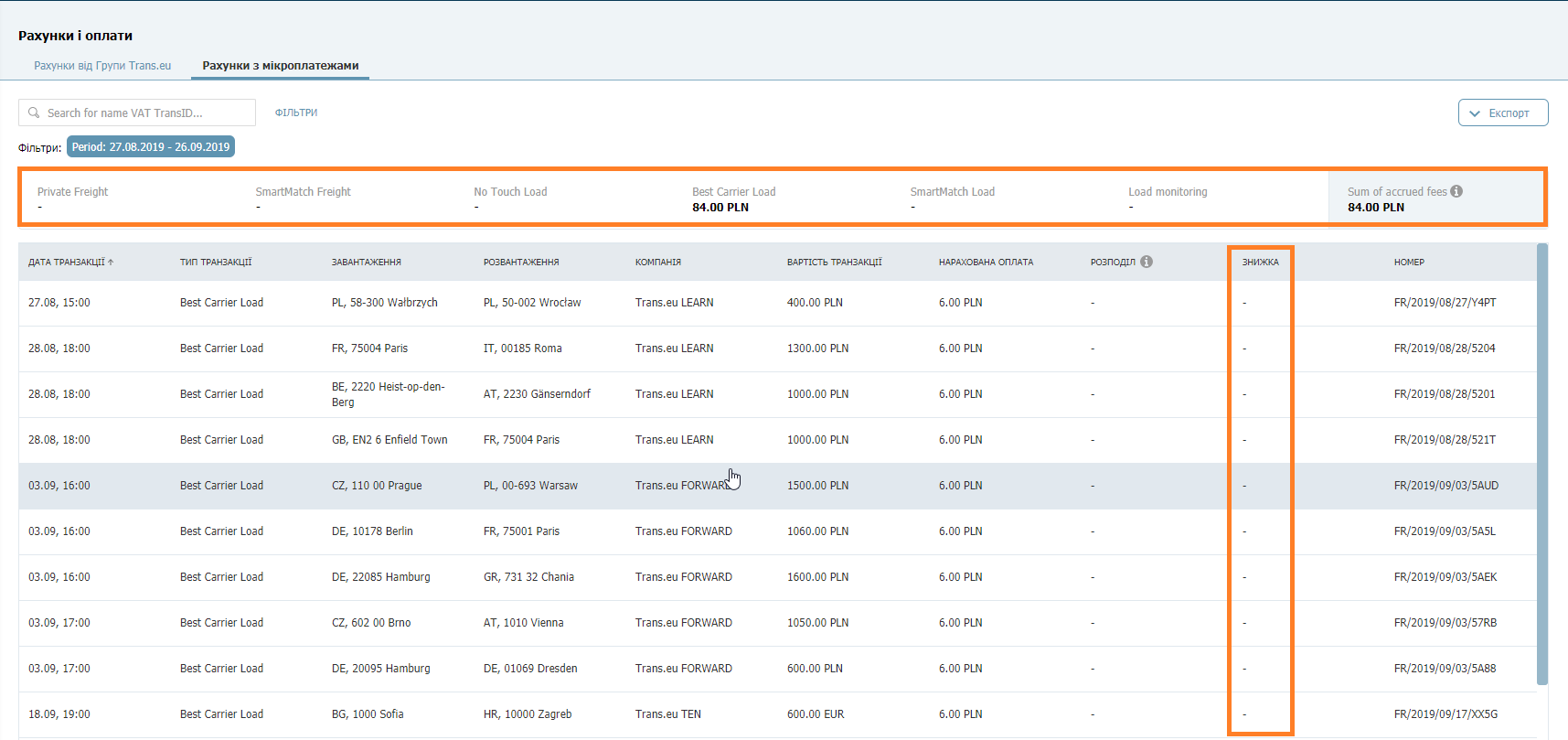This screenshot has width=1568, height=740.
Task: Select No Touch Load summary tile
Action: click(x=510, y=198)
